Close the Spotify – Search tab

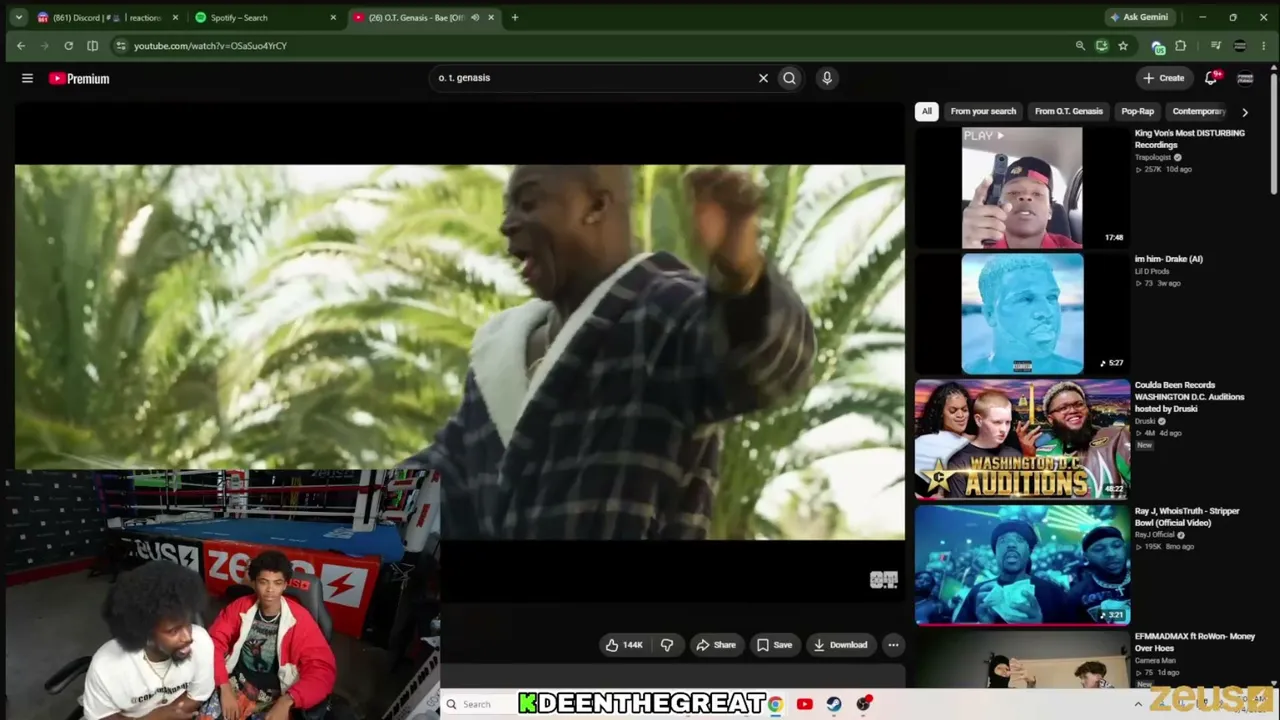[333, 17]
